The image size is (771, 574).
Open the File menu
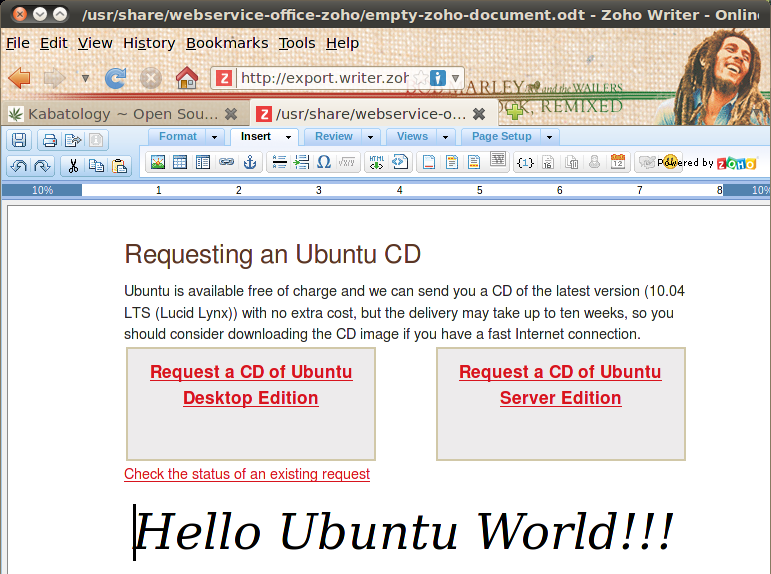coord(18,43)
